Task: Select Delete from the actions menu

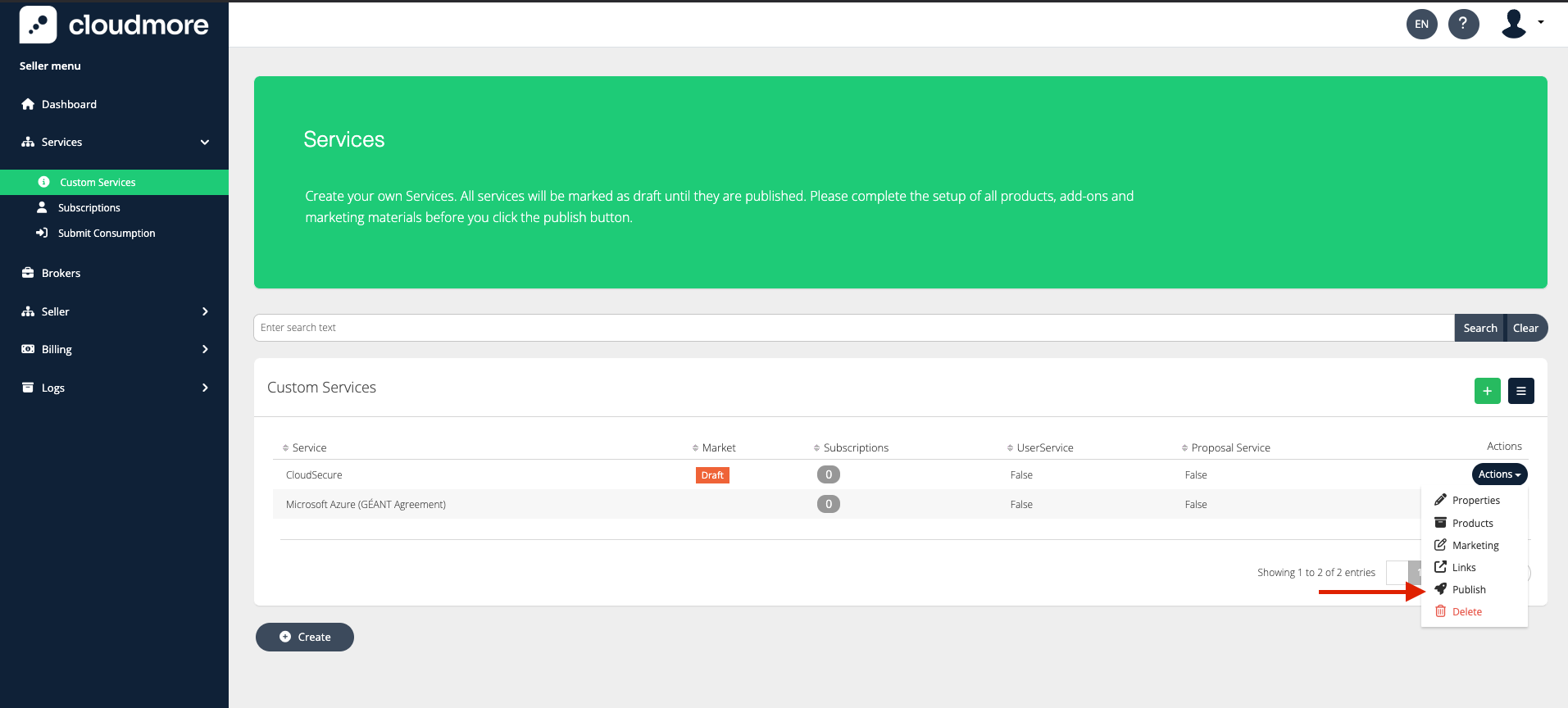Action: point(1466,611)
